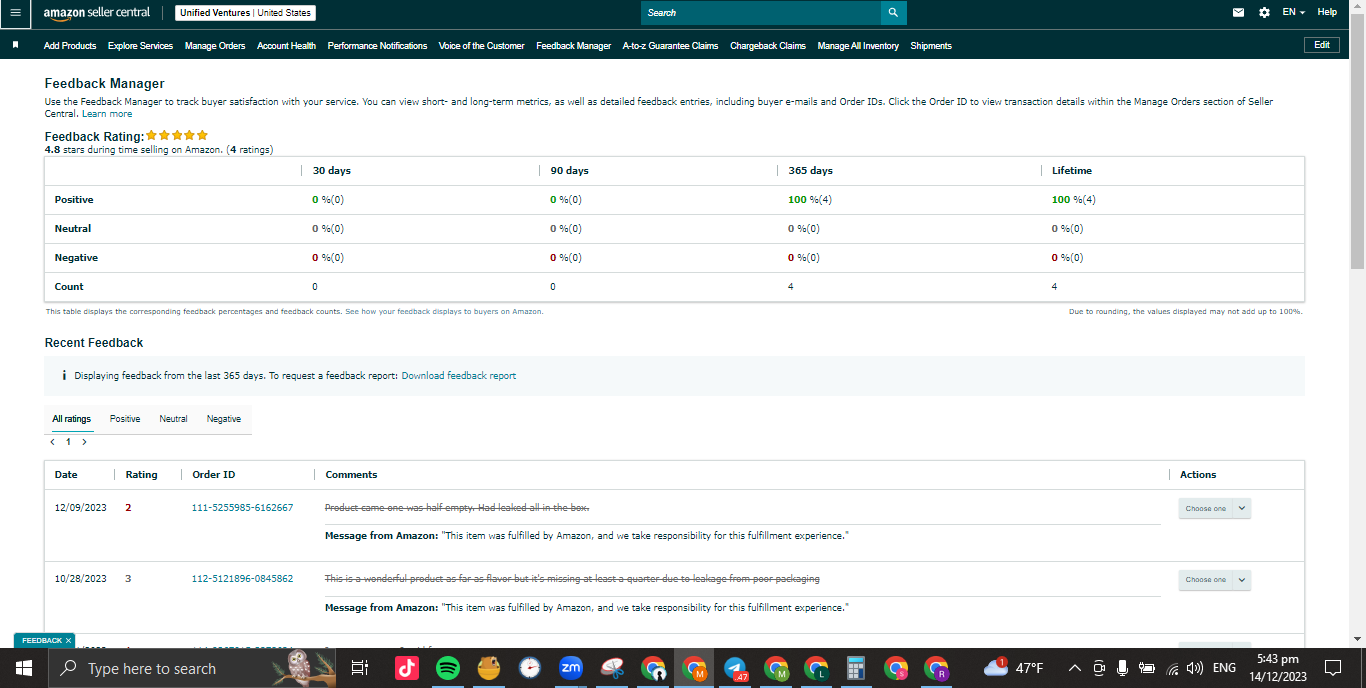Click See how your feedback displays to buyers
This screenshot has height=688, width=1366.
click(444, 312)
